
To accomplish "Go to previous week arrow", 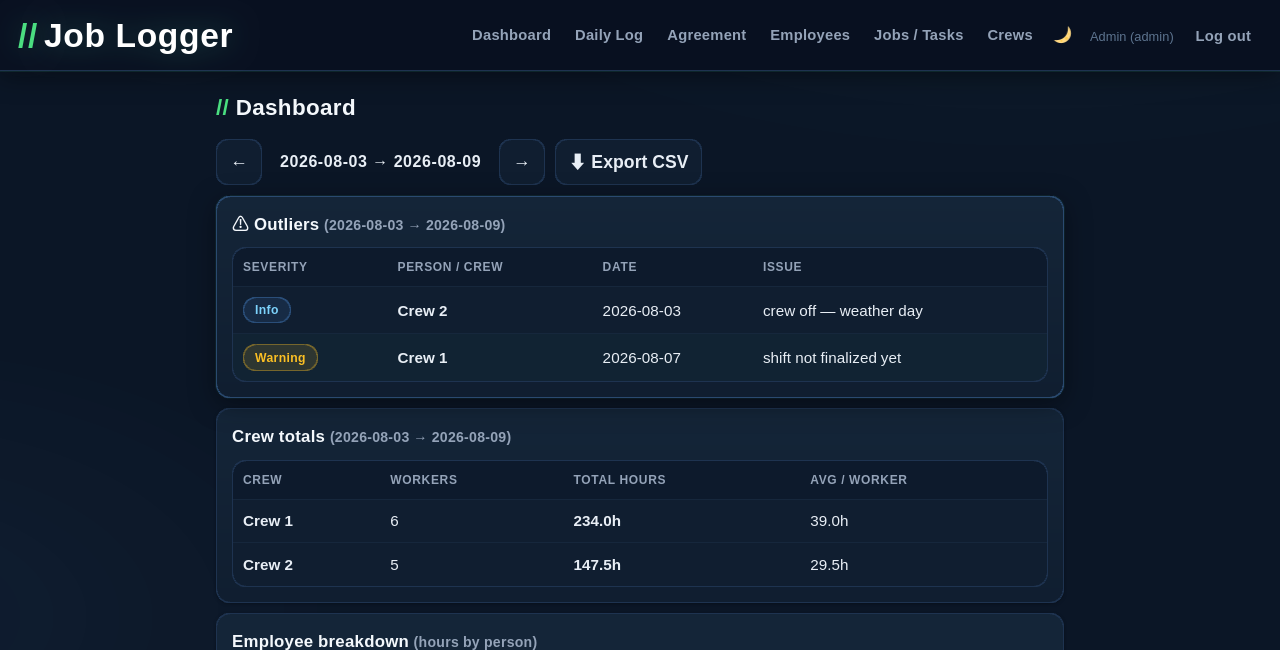I will click(239, 162).
